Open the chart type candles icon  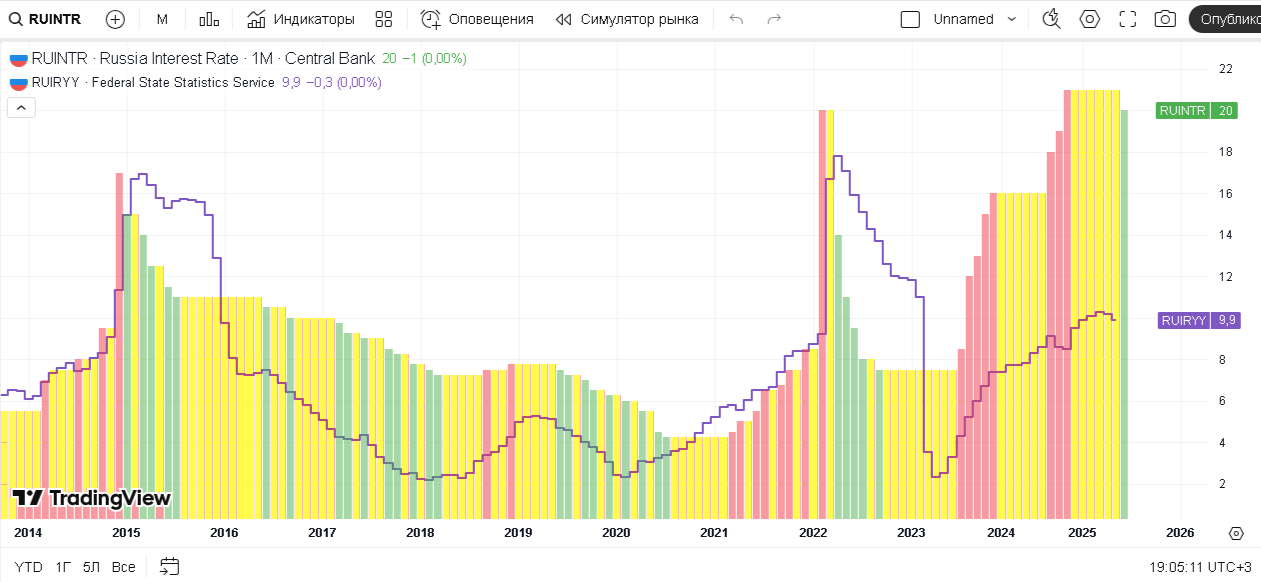[x=209, y=19]
